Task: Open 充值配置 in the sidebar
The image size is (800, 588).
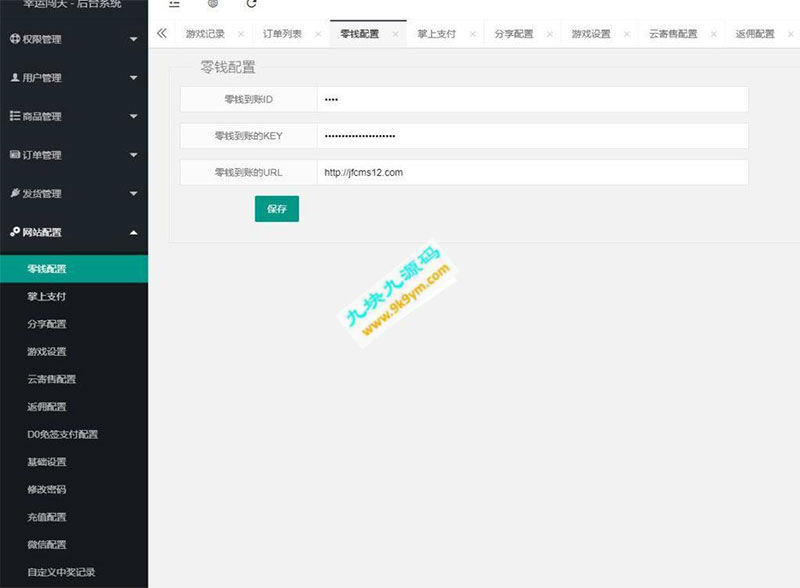Action: [x=74, y=517]
